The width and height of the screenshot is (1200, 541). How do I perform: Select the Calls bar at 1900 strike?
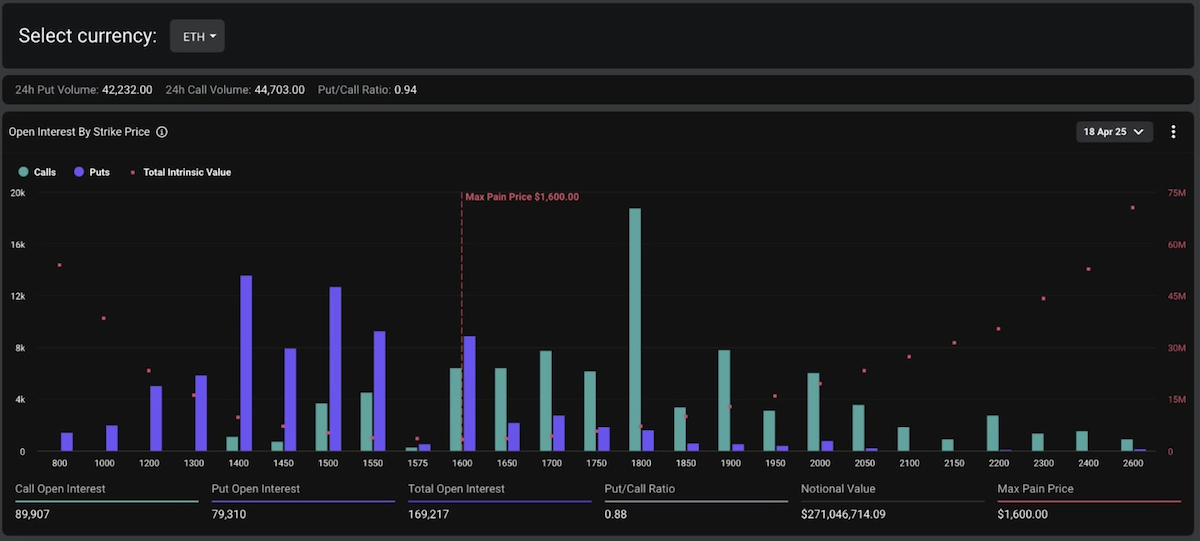coord(724,400)
